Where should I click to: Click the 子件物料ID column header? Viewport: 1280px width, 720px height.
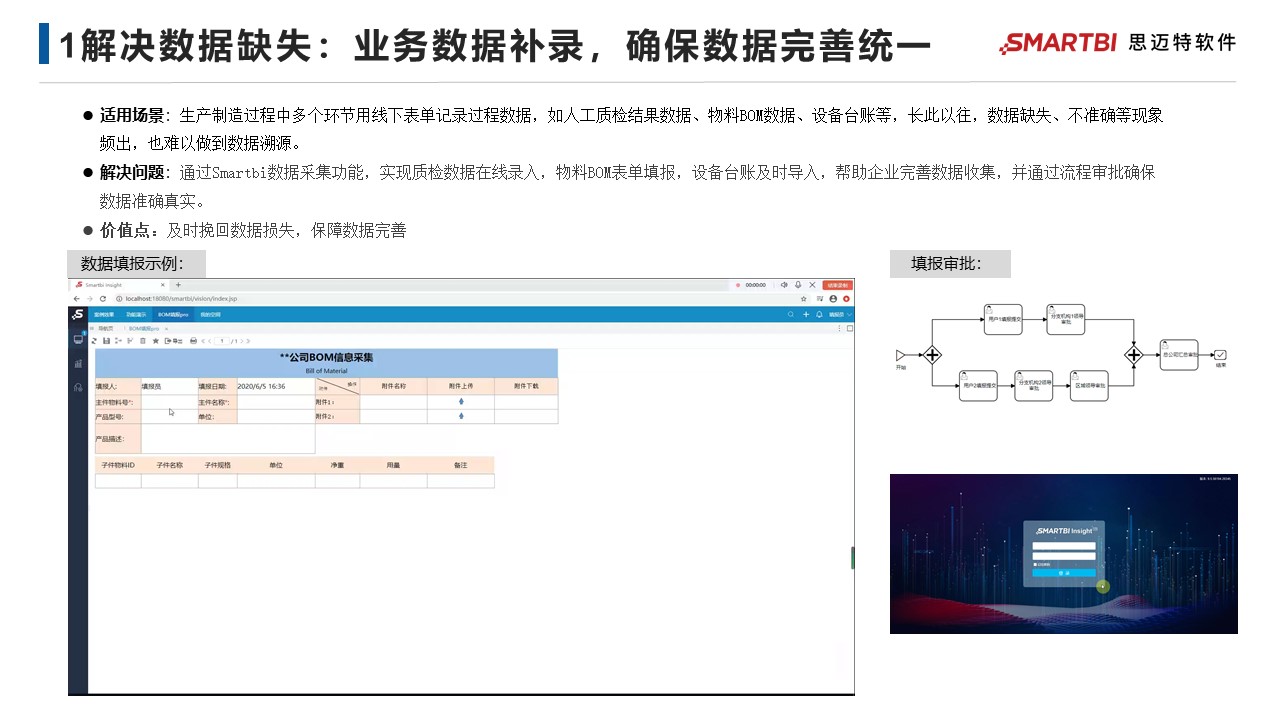[118, 465]
